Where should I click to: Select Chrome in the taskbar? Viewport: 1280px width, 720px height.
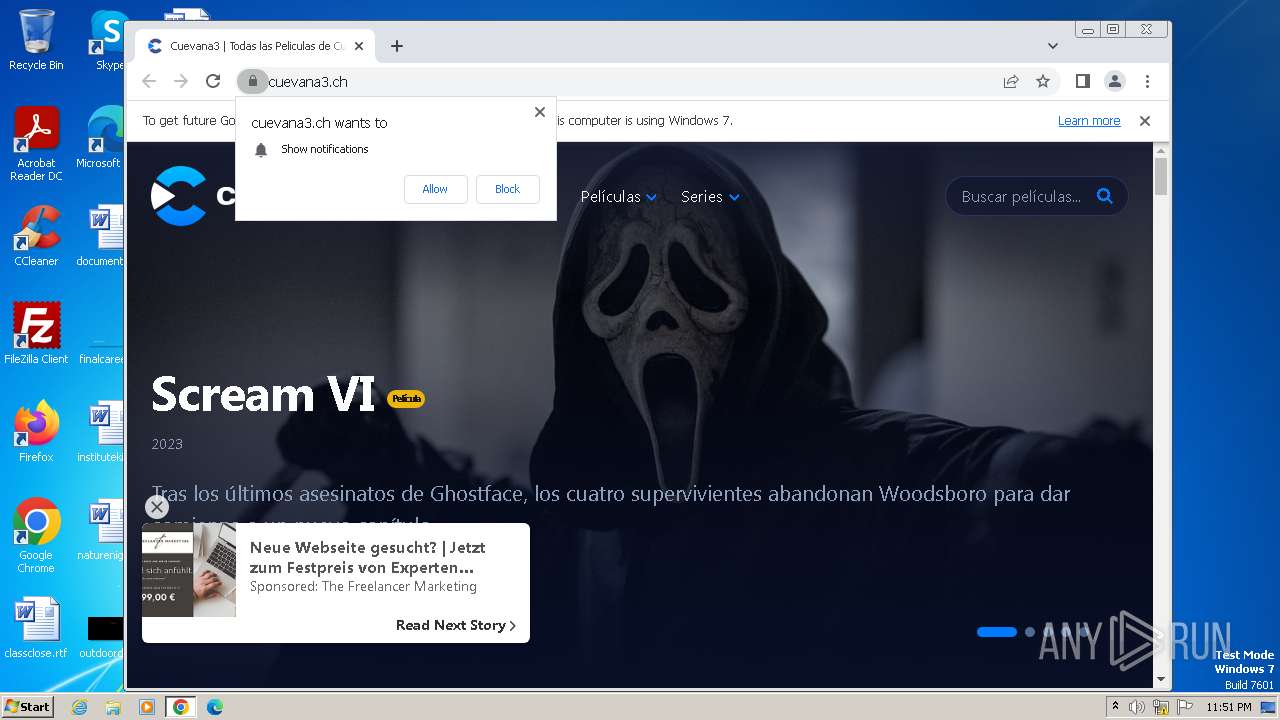(x=181, y=707)
